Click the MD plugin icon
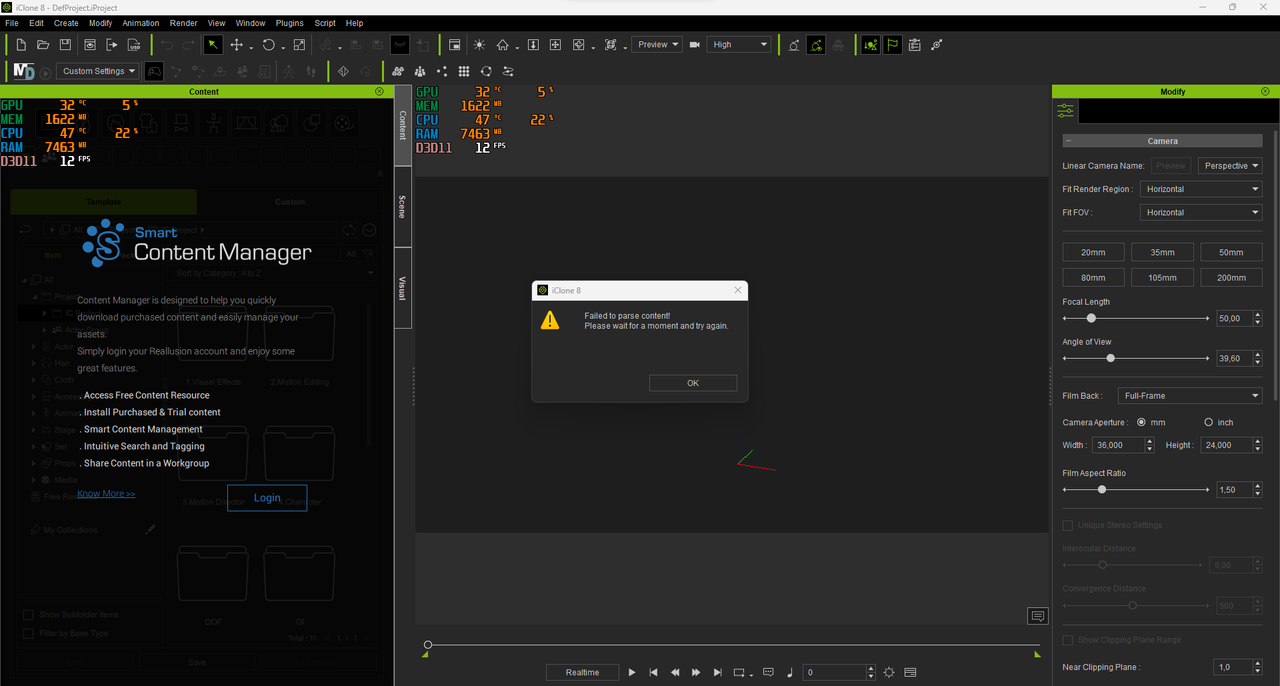This screenshot has width=1280, height=686. [x=23, y=71]
